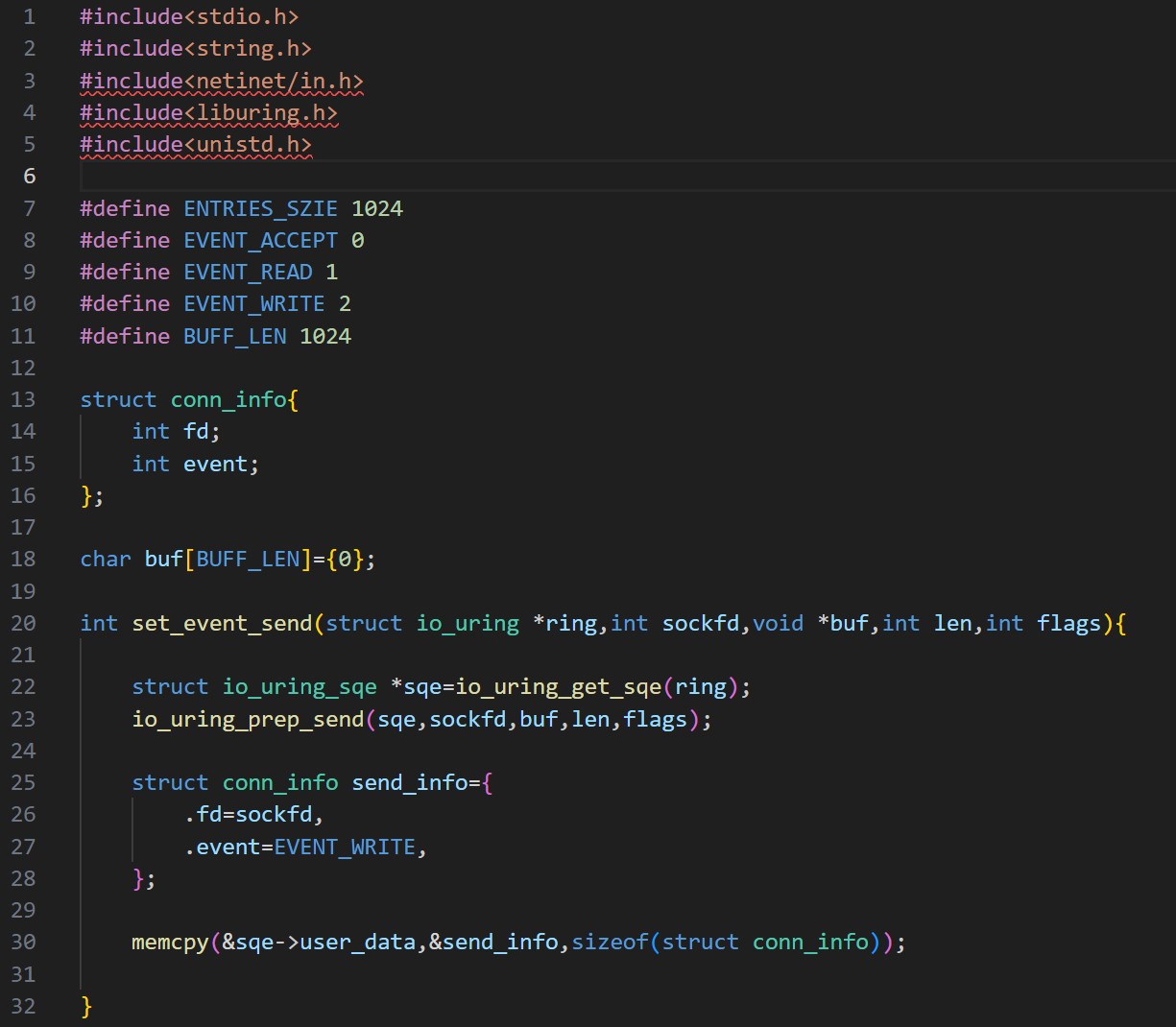Click the string.h include directive
The image size is (1176, 1027).
pos(196,48)
